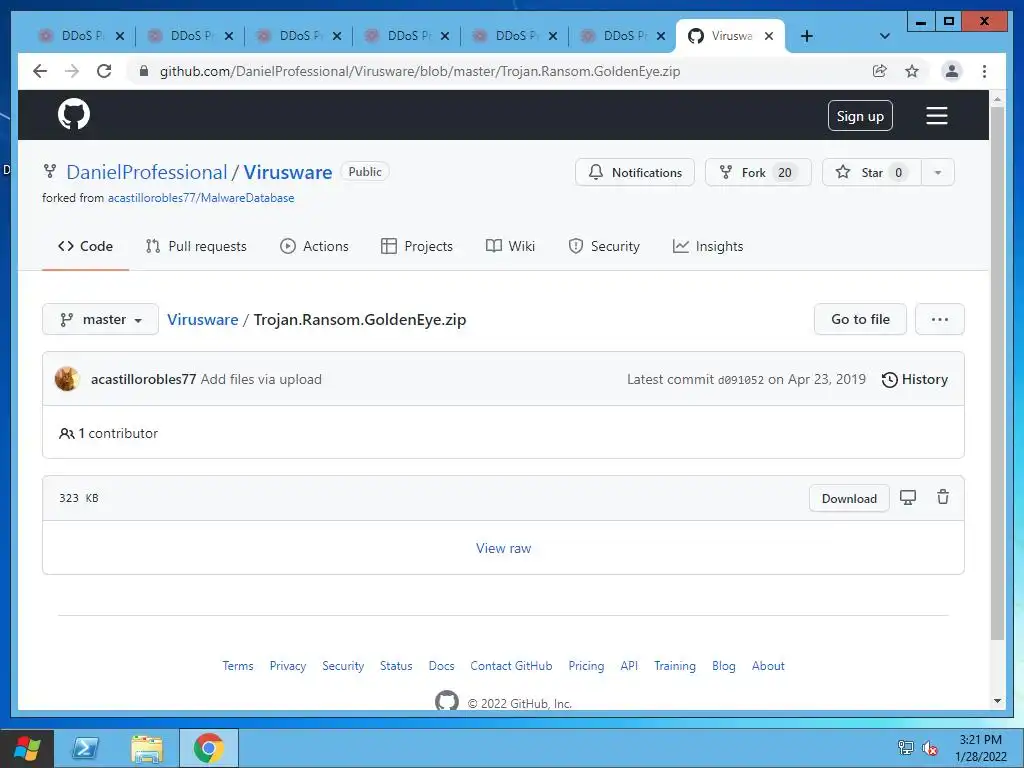Click the GitHub logo in header

[74, 114]
